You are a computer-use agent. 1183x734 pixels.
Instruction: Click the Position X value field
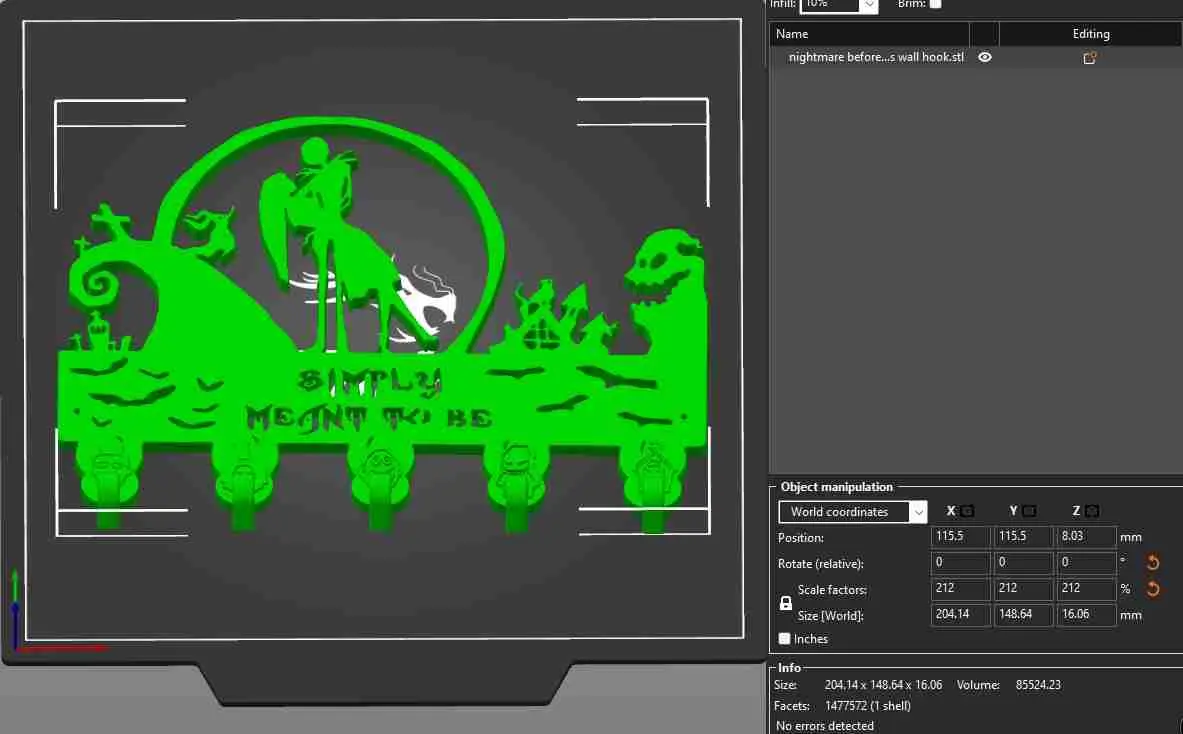point(960,537)
